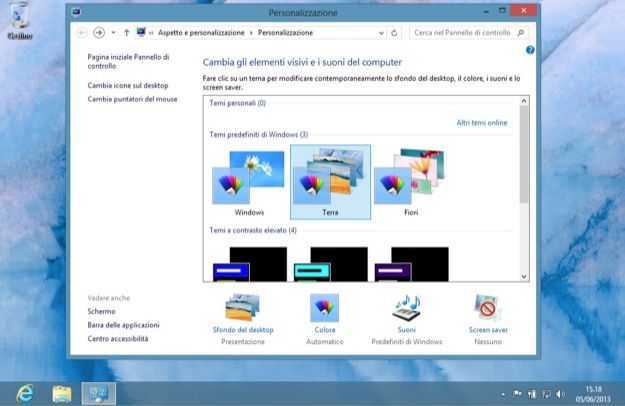This screenshot has height=406, width=625.
Task: Click the network tray icon
Action: [x=546, y=394]
